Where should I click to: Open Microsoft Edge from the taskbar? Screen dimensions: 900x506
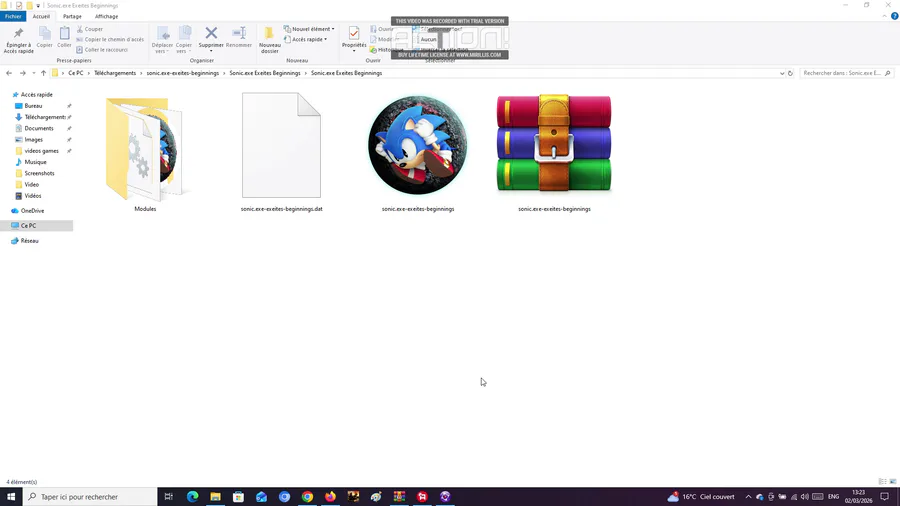point(192,497)
